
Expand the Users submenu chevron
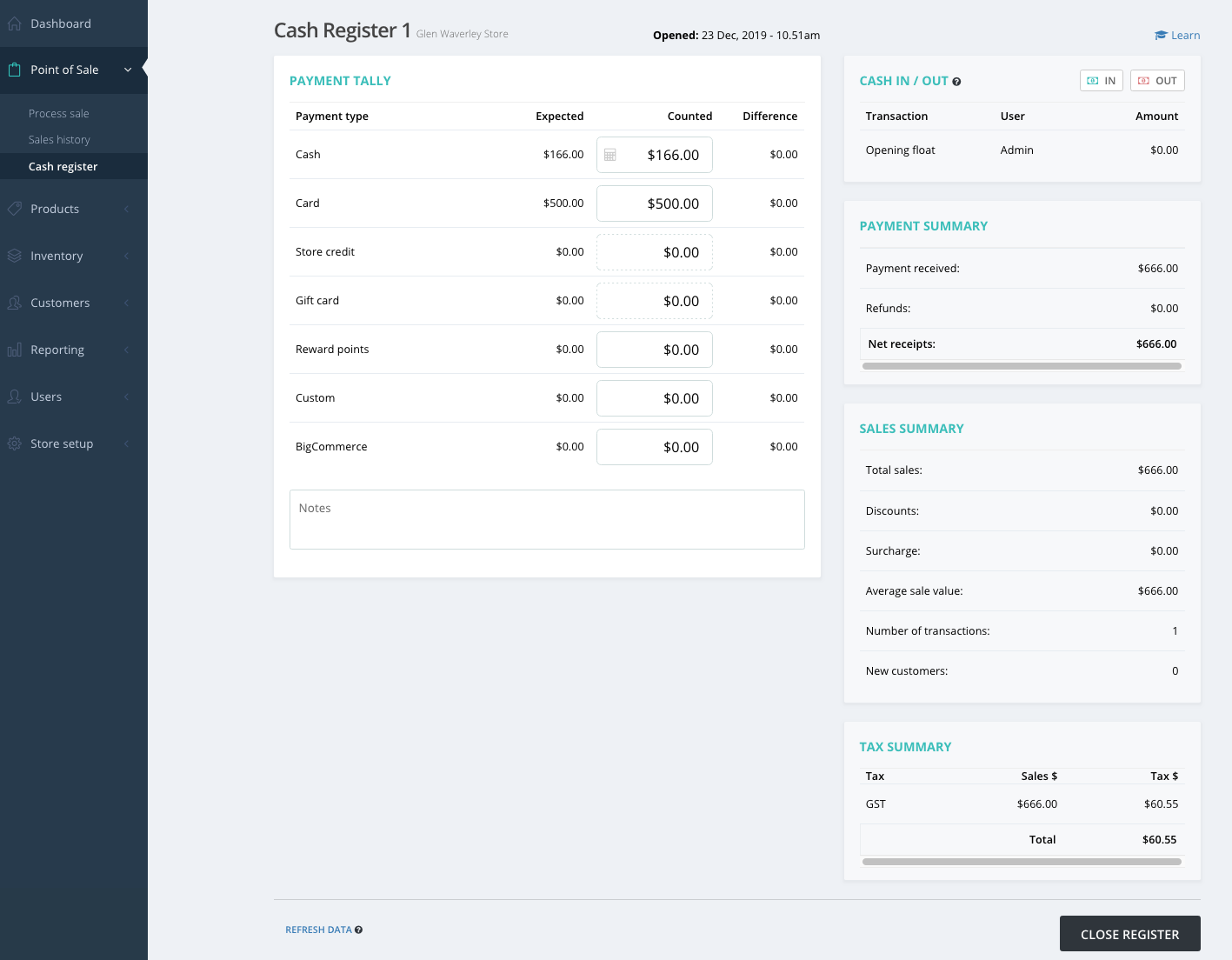[x=127, y=397]
